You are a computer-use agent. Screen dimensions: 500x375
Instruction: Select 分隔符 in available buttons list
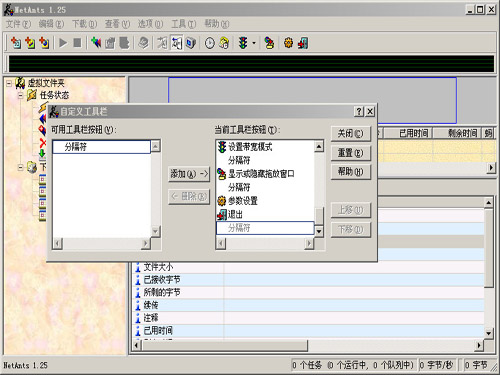(101, 147)
